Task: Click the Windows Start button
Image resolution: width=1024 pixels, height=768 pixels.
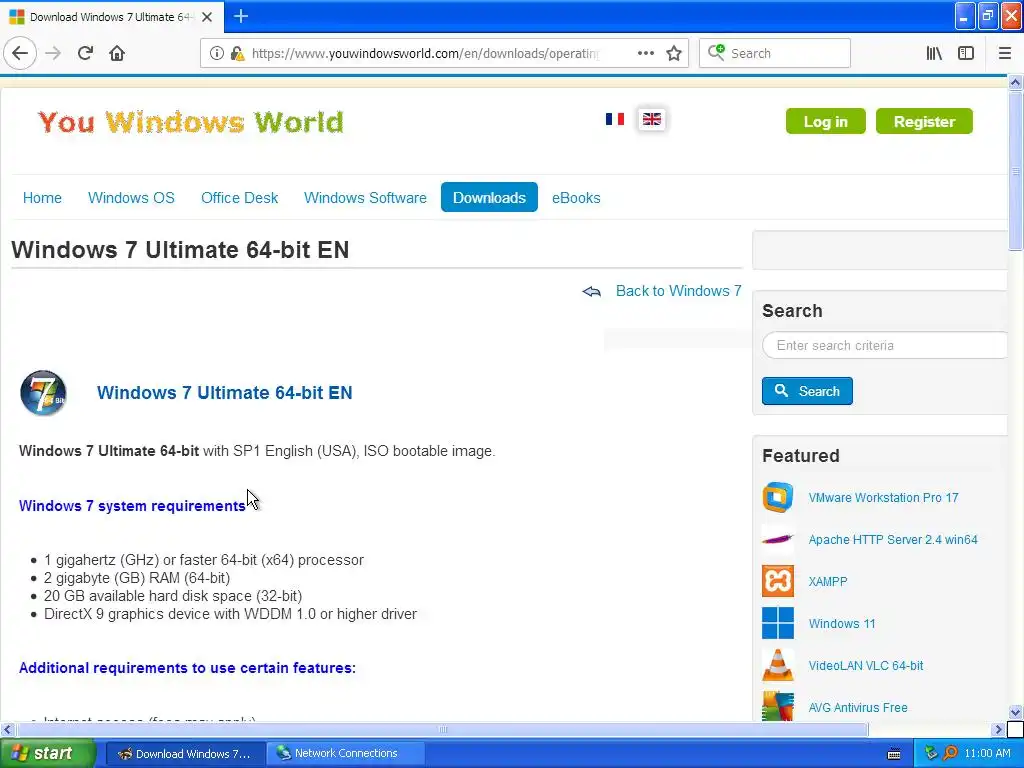Action: coord(47,753)
